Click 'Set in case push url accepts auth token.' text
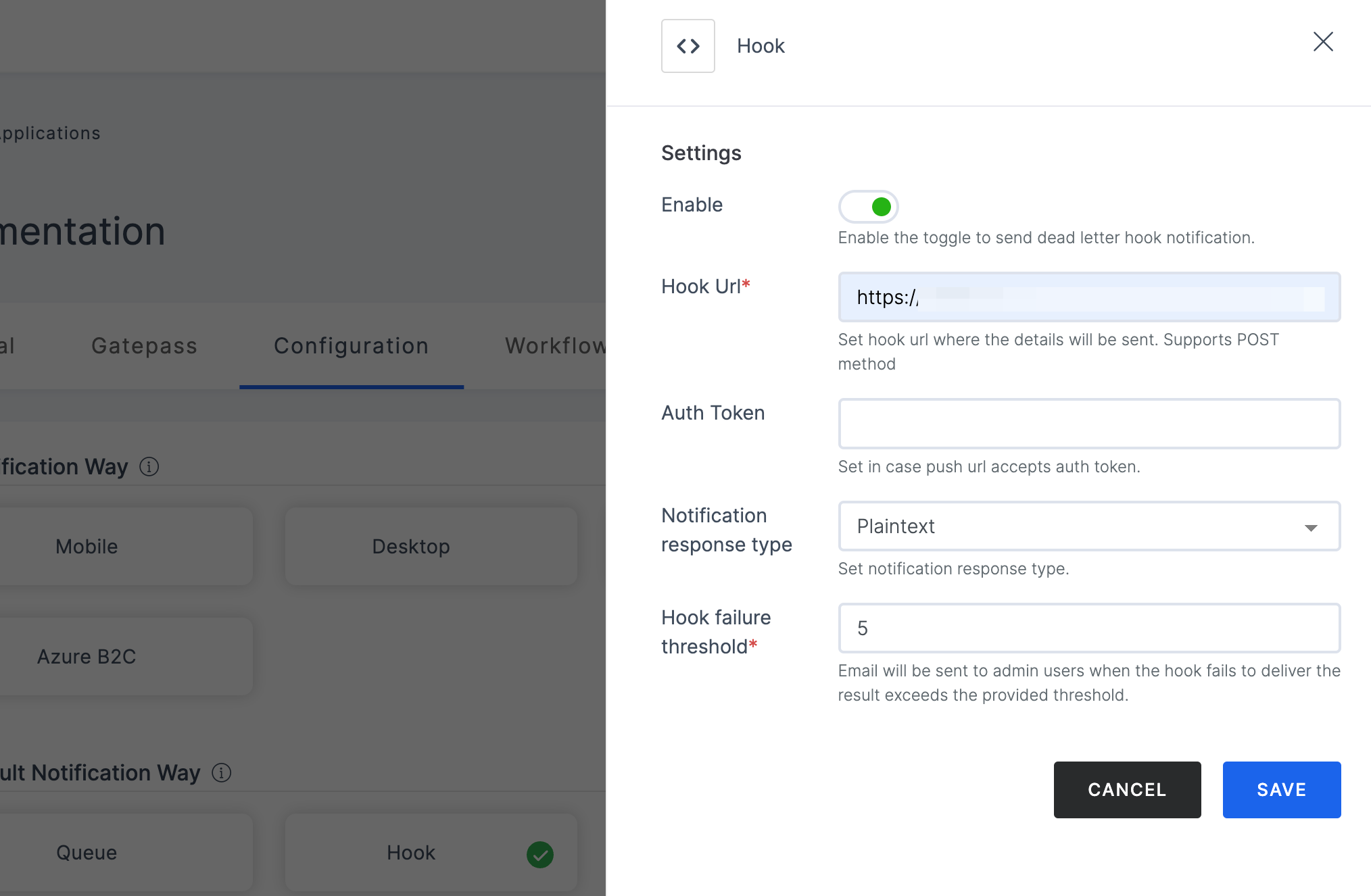The height and width of the screenshot is (896, 1371). pyautogui.click(x=989, y=467)
